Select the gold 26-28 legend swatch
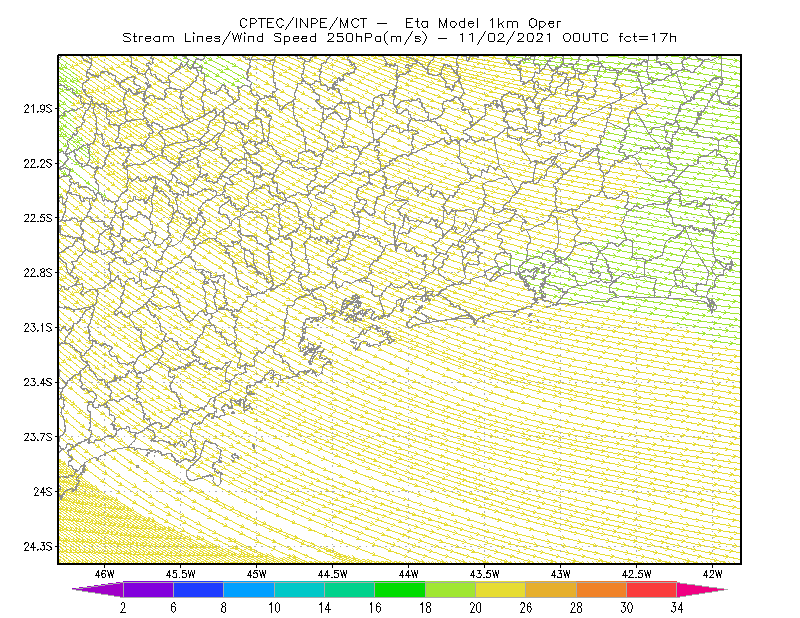 coord(551,589)
